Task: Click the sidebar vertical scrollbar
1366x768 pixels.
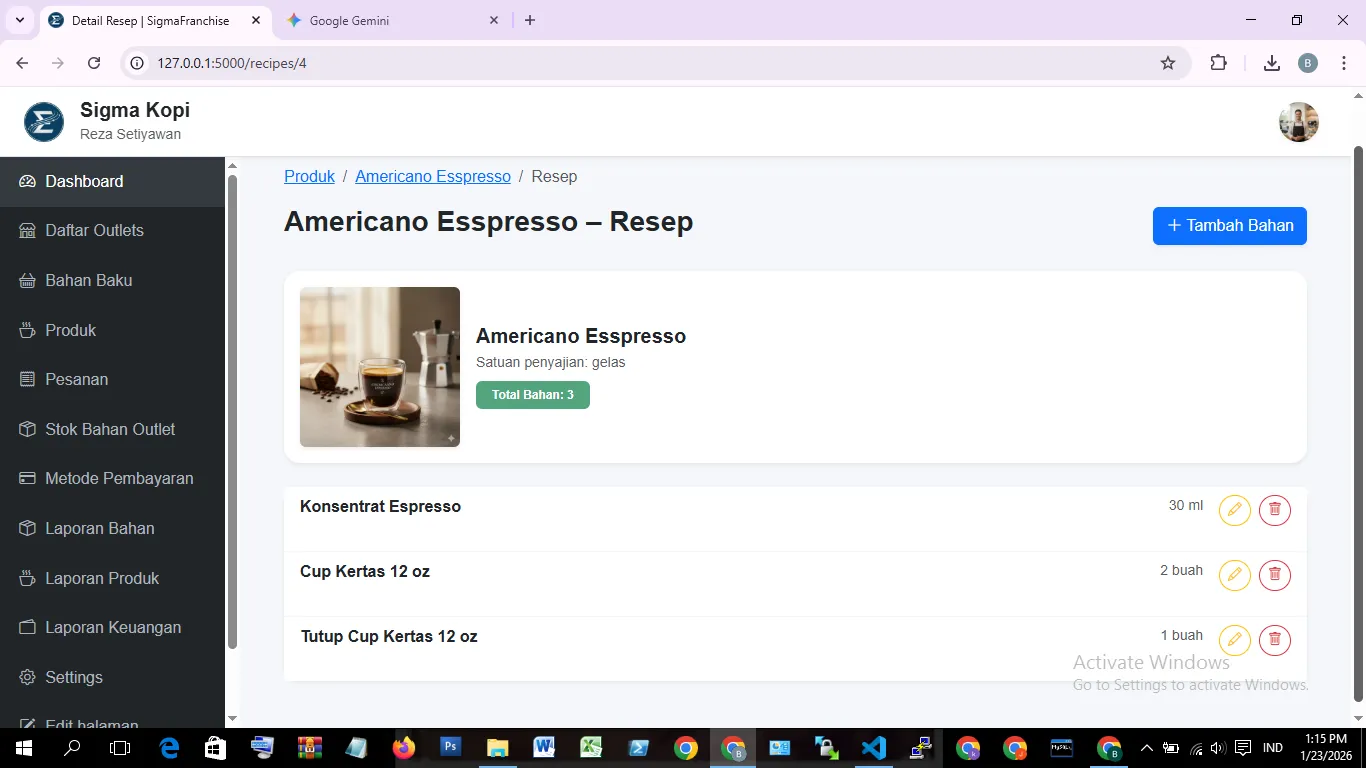Action: (x=232, y=412)
